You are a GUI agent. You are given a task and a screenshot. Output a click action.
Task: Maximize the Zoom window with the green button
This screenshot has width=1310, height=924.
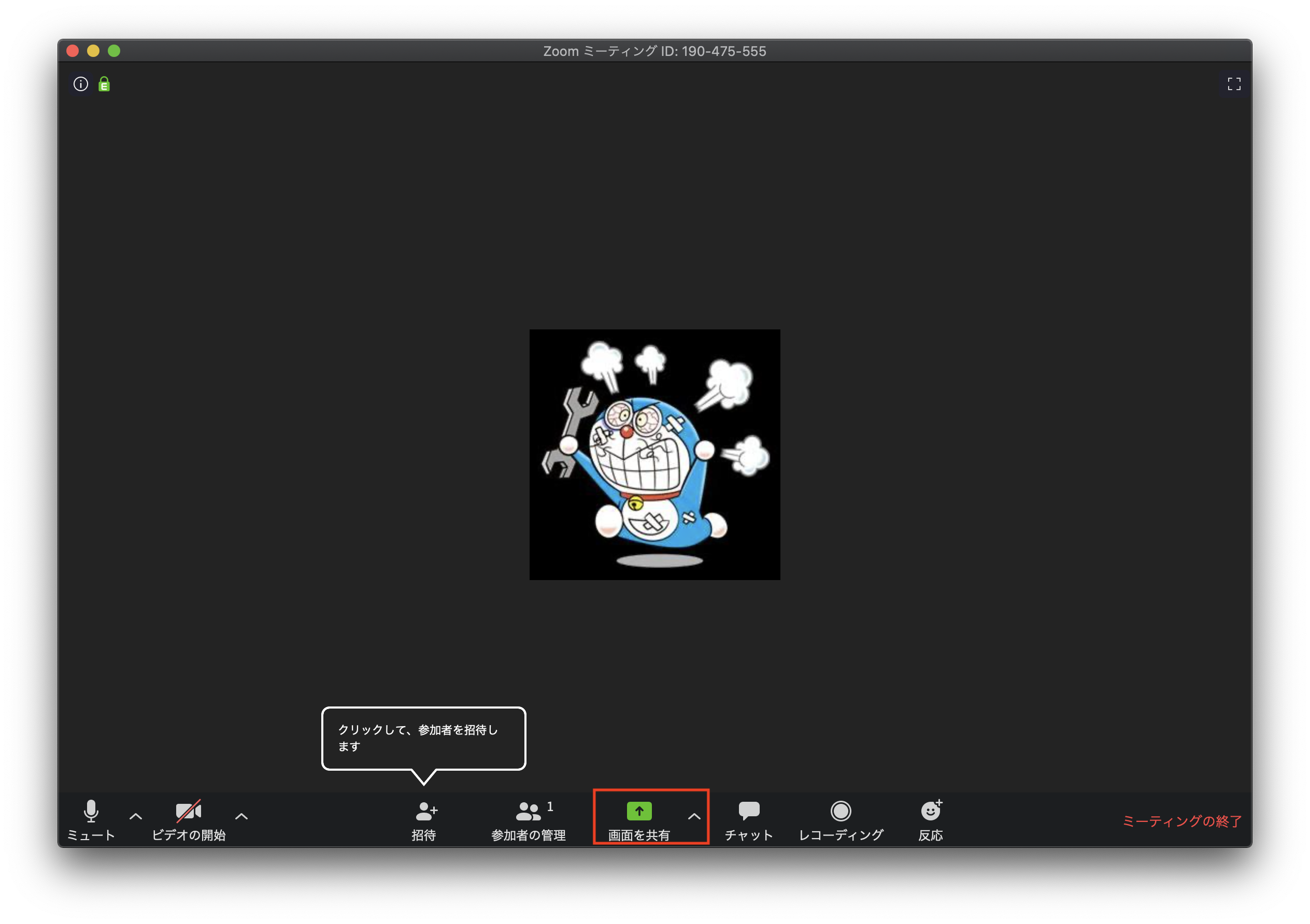[x=114, y=51]
